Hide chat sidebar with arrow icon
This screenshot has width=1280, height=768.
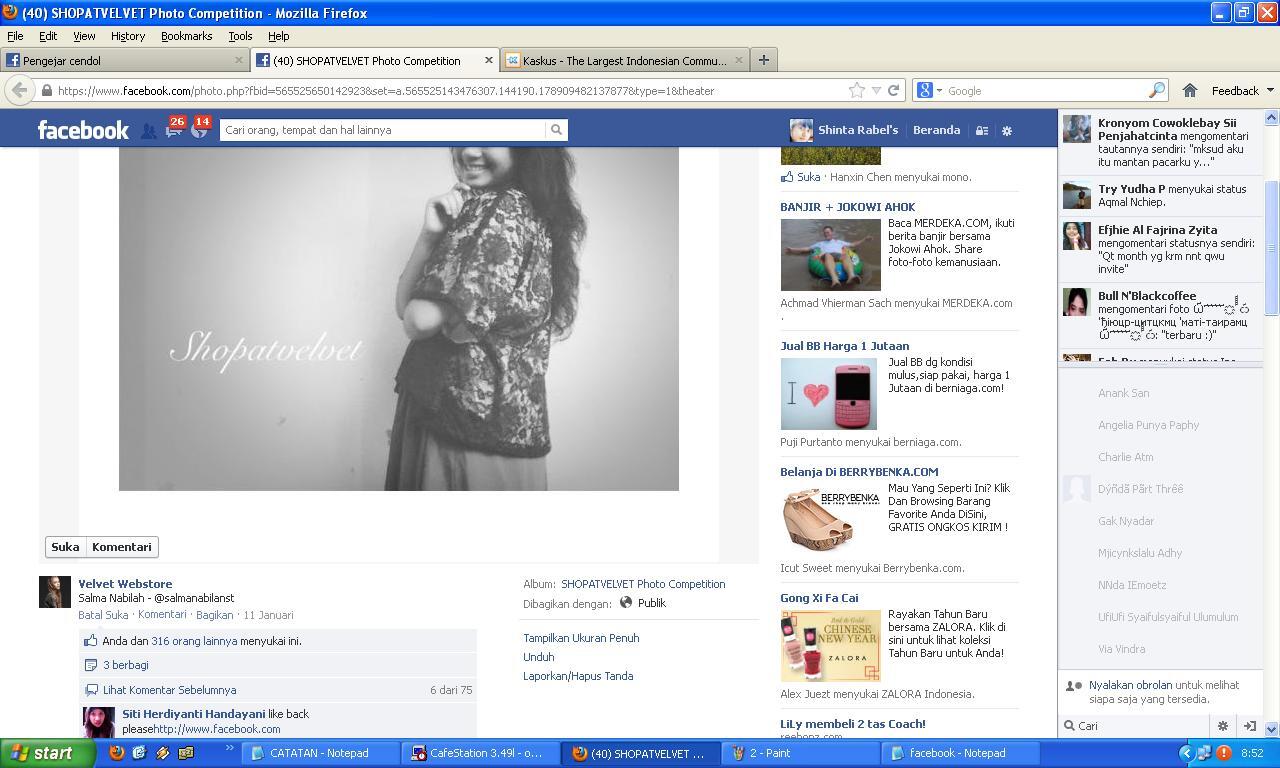[x=1249, y=726]
